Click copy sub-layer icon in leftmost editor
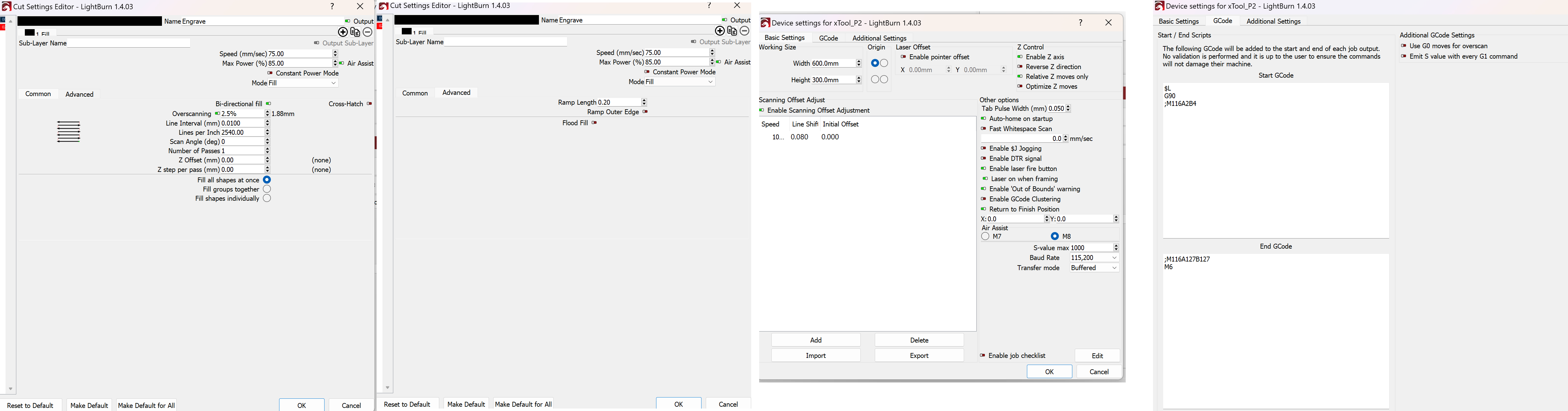1568x411 pixels. (x=355, y=32)
